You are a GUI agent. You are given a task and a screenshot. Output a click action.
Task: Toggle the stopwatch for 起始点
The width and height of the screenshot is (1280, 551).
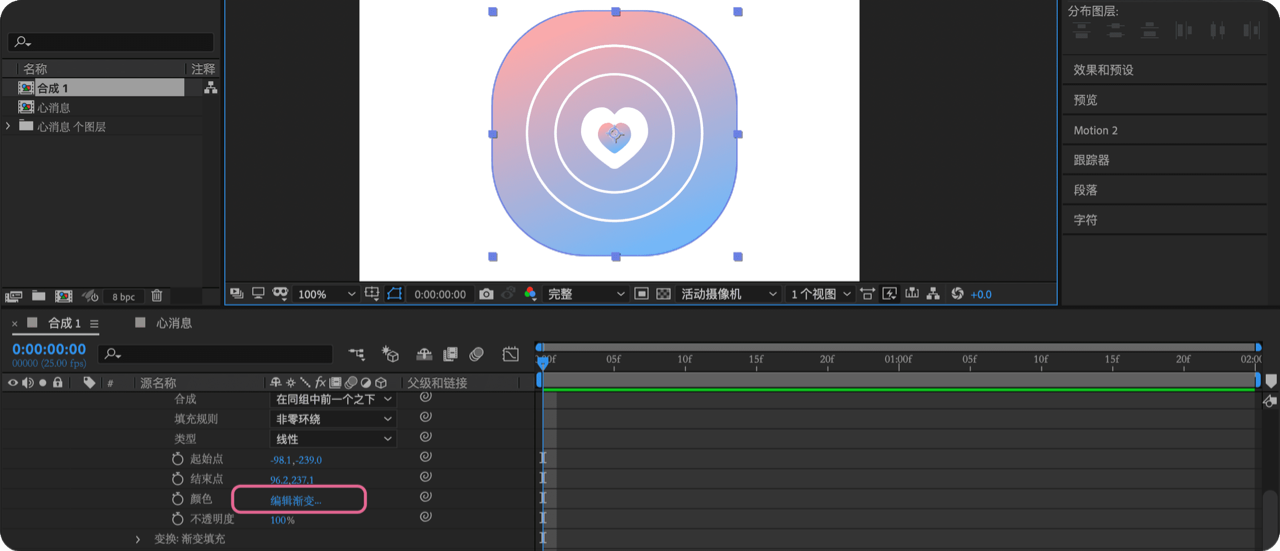(x=178, y=459)
